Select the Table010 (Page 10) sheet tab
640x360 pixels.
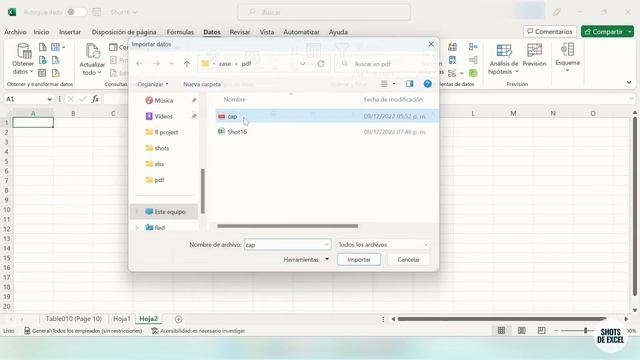click(73, 319)
